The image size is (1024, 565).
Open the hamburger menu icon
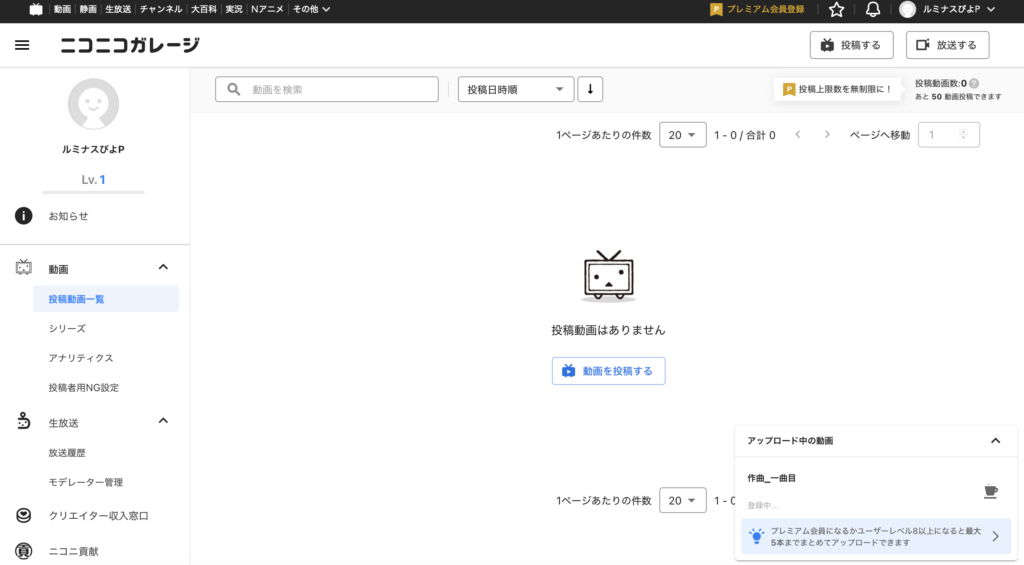tap(22, 45)
